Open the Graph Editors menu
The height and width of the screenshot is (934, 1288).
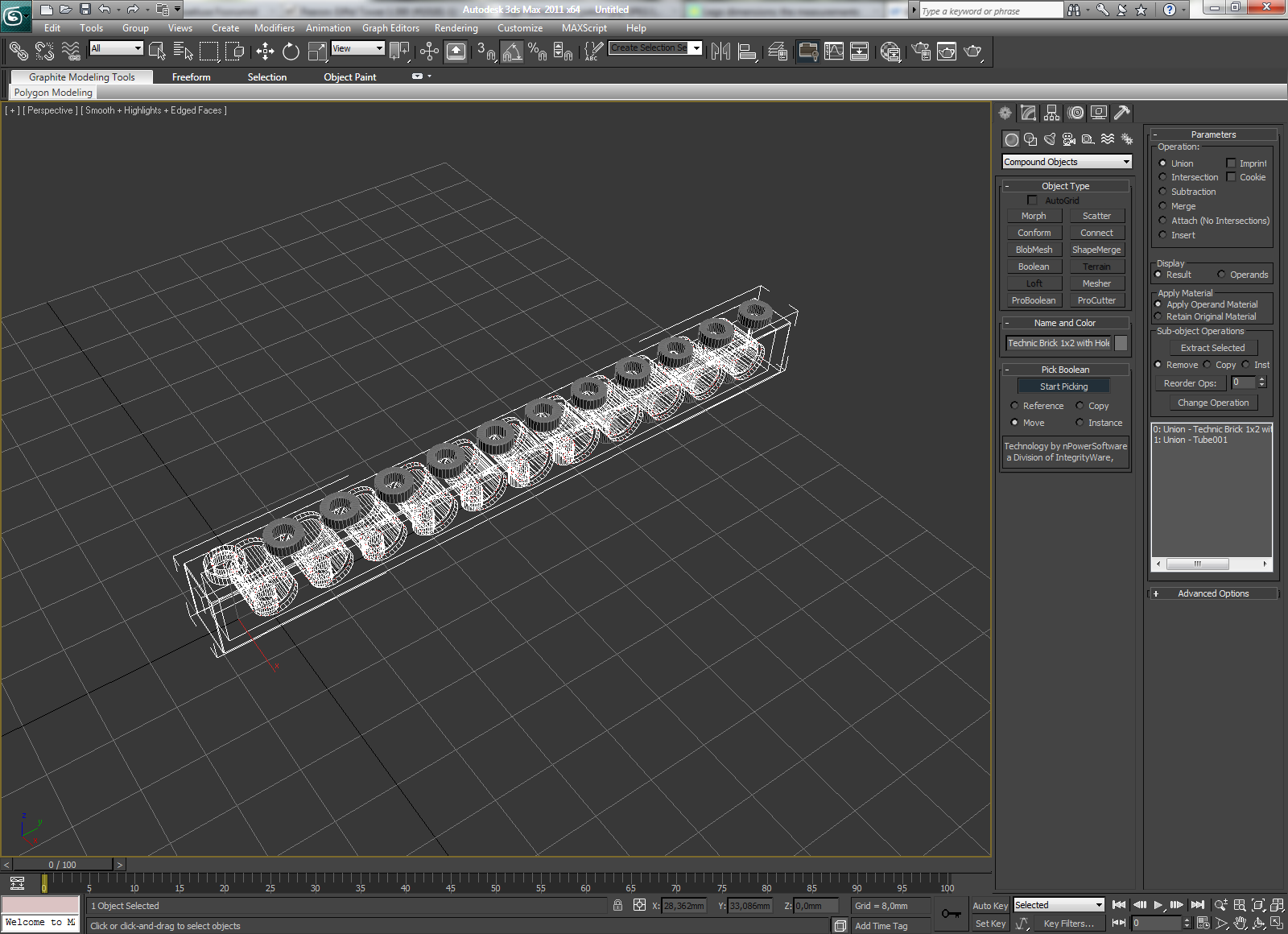click(390, 28)
